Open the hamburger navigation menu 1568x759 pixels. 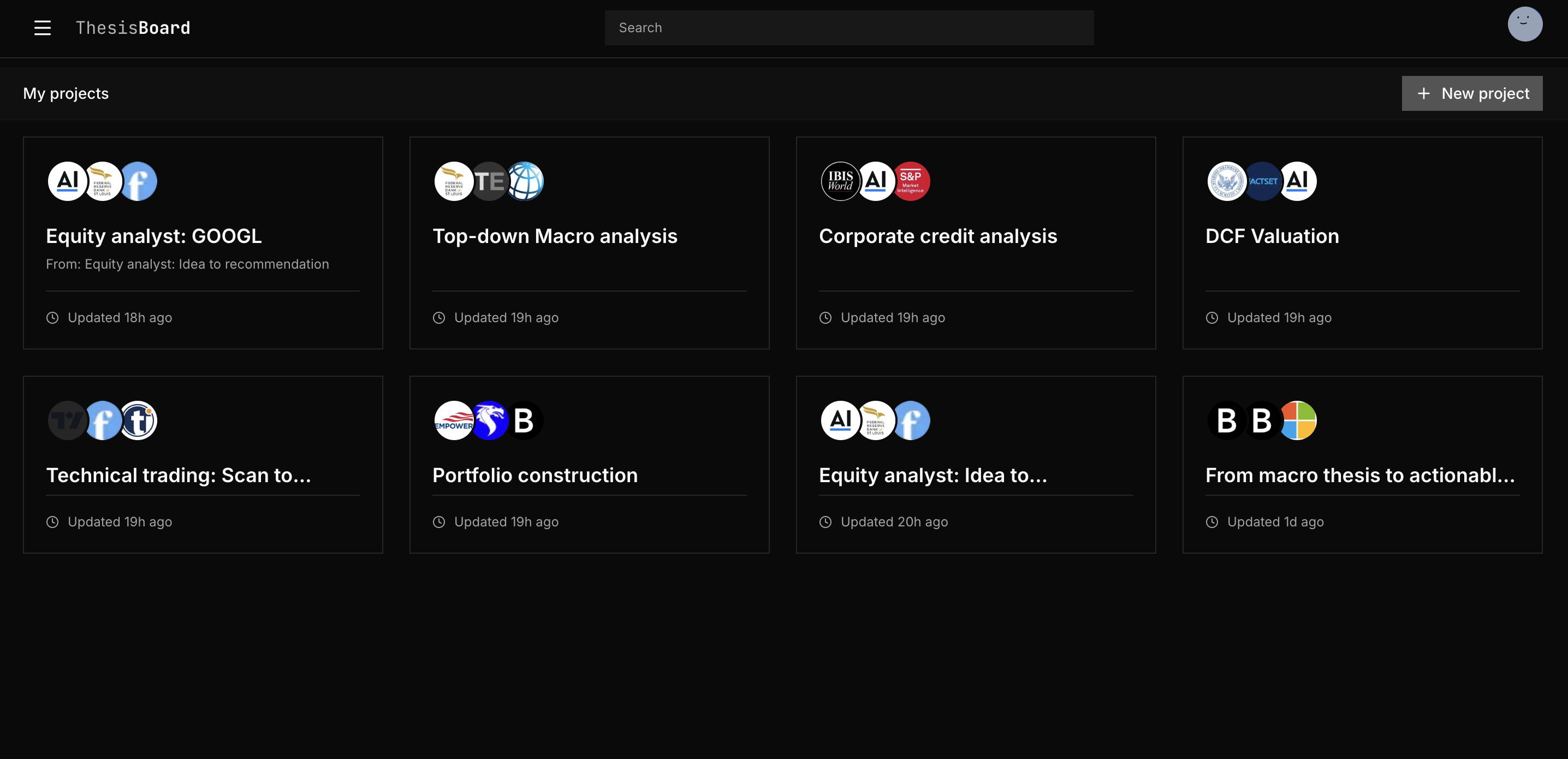[43, 27]
